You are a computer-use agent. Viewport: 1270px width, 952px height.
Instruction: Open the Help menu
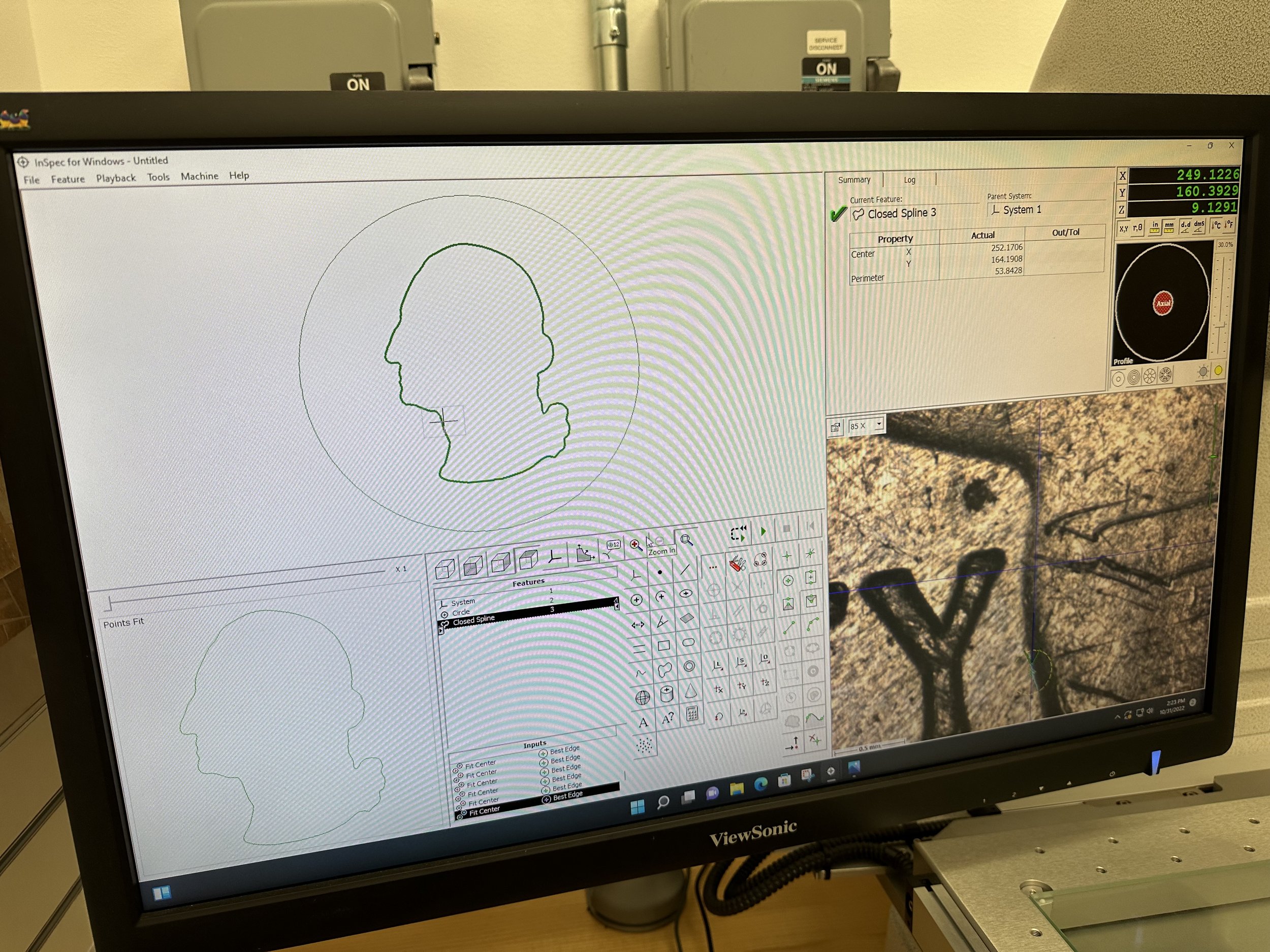239,175
